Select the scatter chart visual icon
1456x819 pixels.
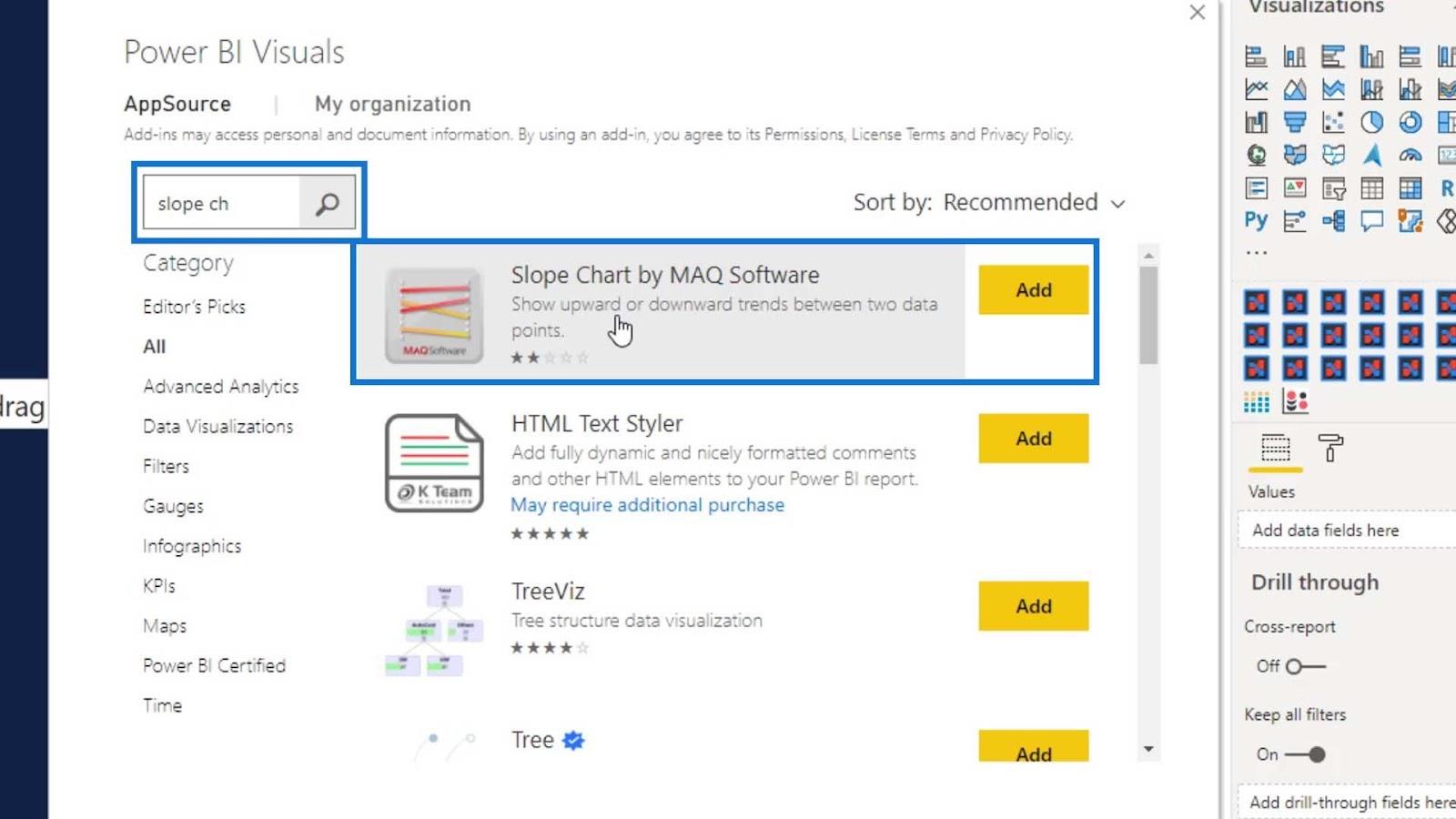(x=1333, y=122)
